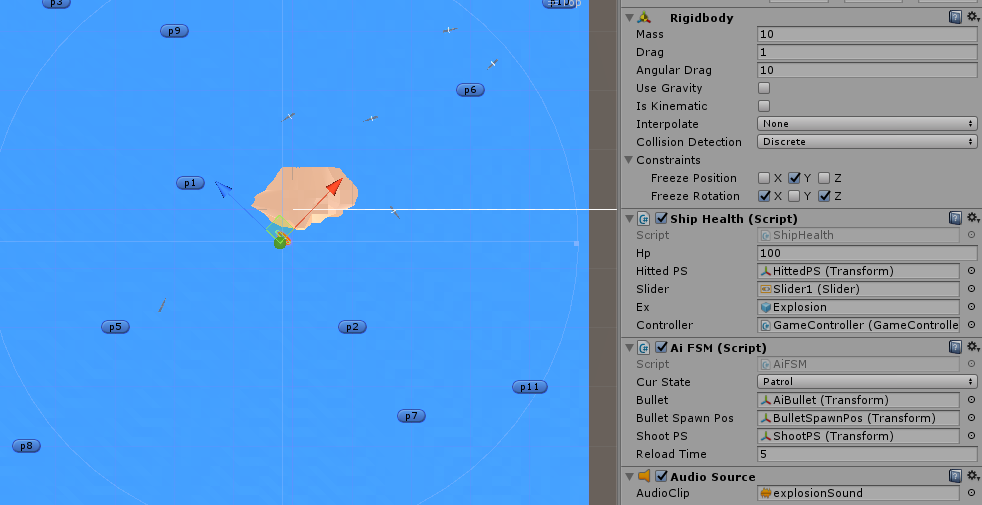Toggle Freeze Position X checkbox
Image resolution: width=982 pixels, height=505 pixels.
pyautogui.click(x=764, y=178)
